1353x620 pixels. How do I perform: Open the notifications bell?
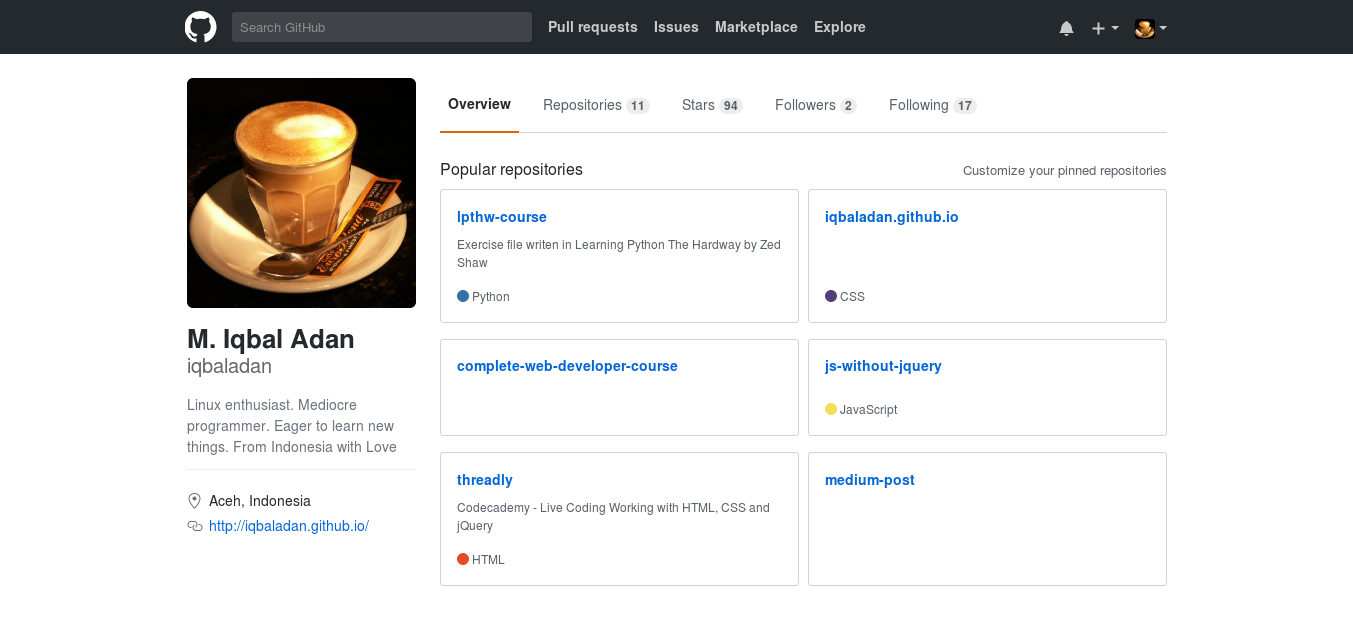(x=1066, y=28)
